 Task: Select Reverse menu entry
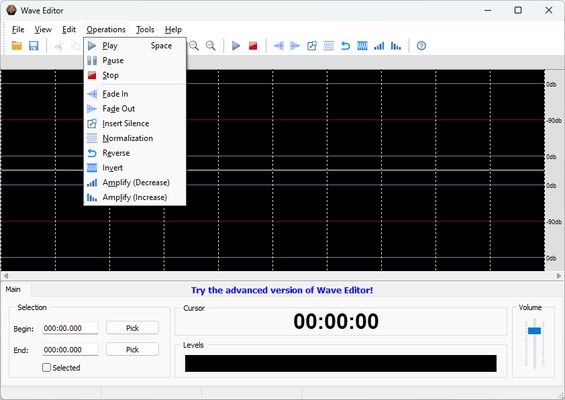pyautogui.click(x=135, y=153)
